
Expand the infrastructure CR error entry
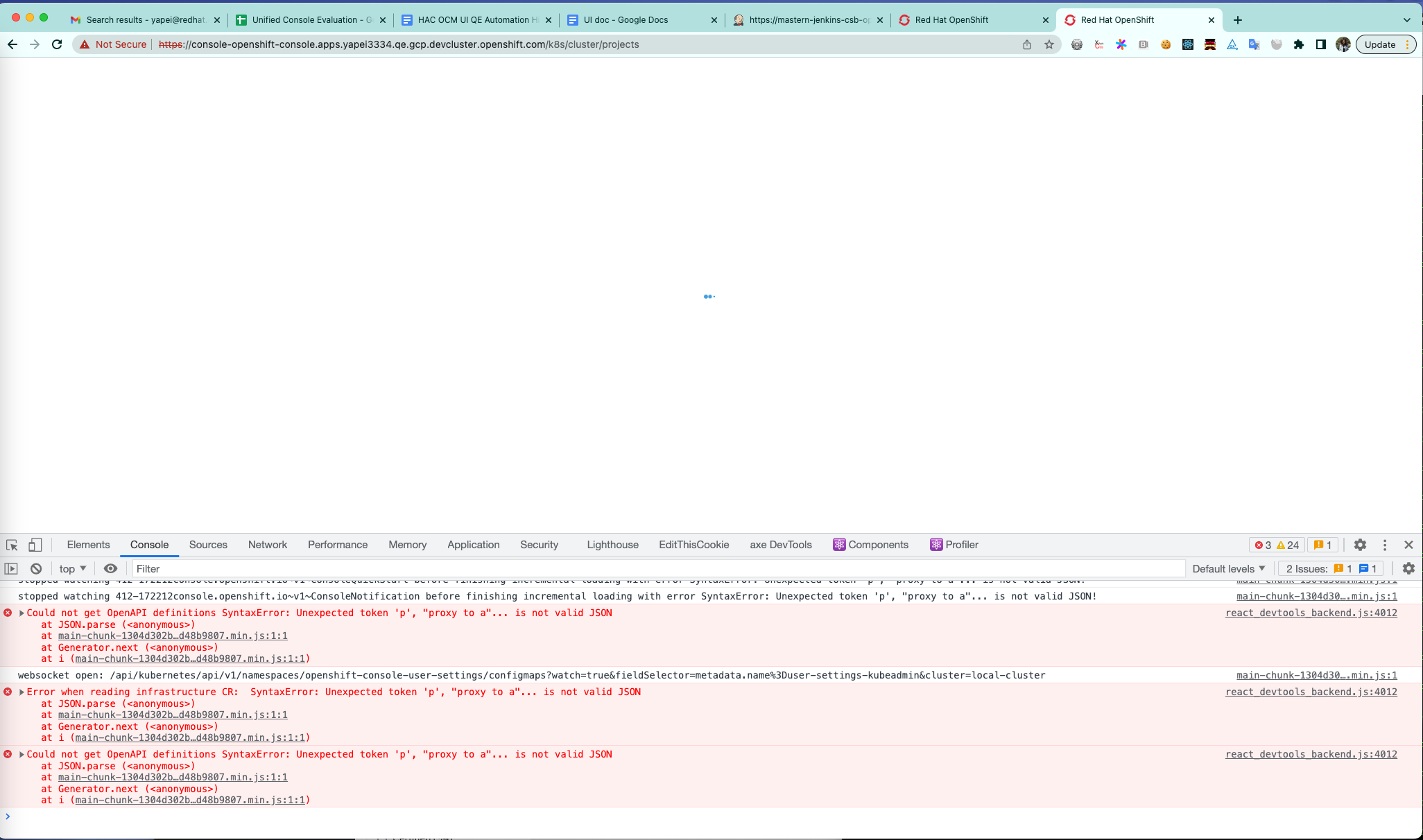click(21, 692)
